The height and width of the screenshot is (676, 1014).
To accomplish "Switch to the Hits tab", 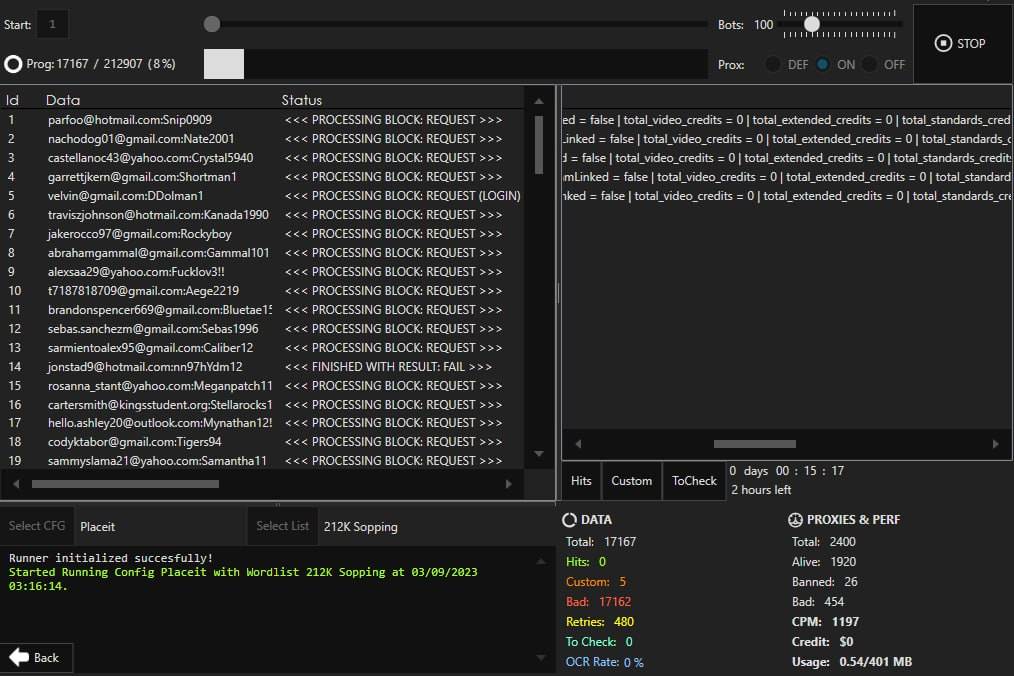I will coord(581,481).
